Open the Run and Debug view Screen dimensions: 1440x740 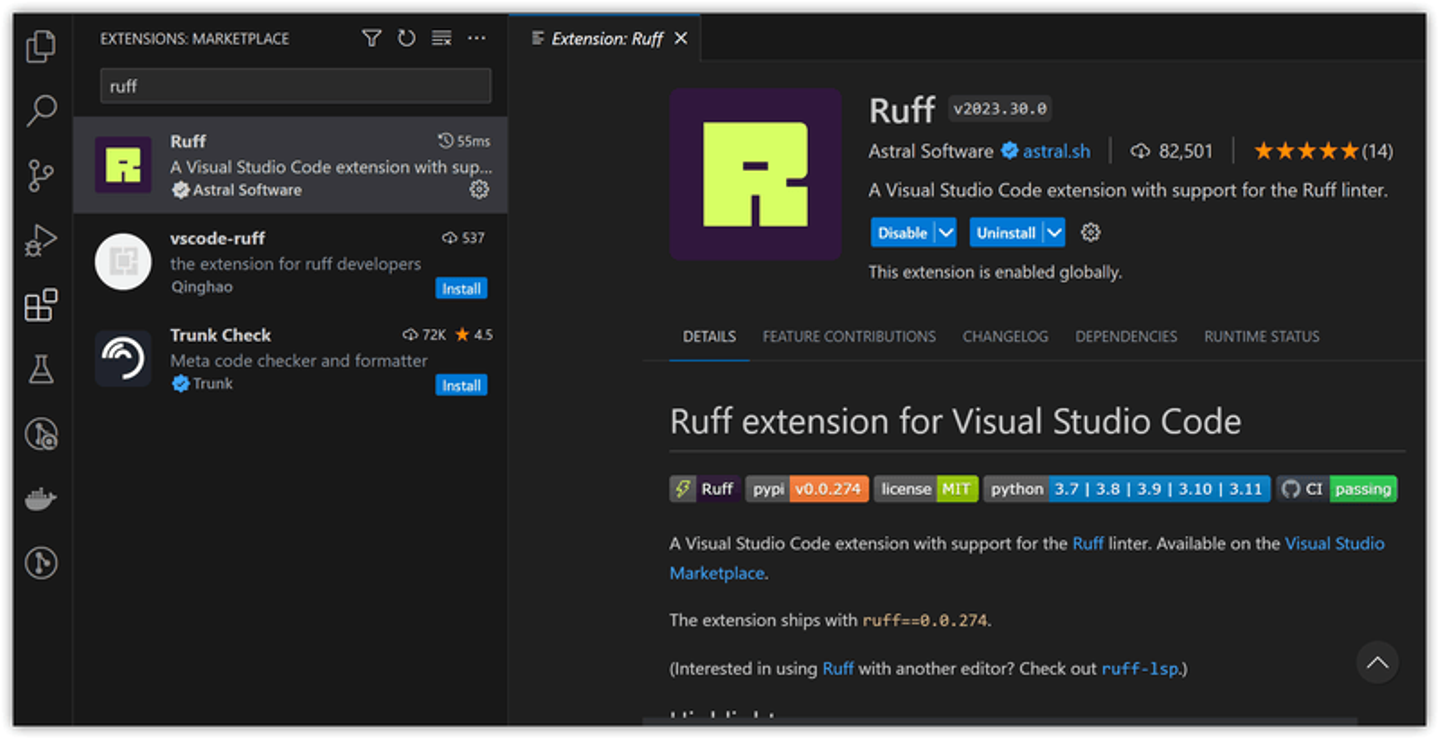point(40,241)
